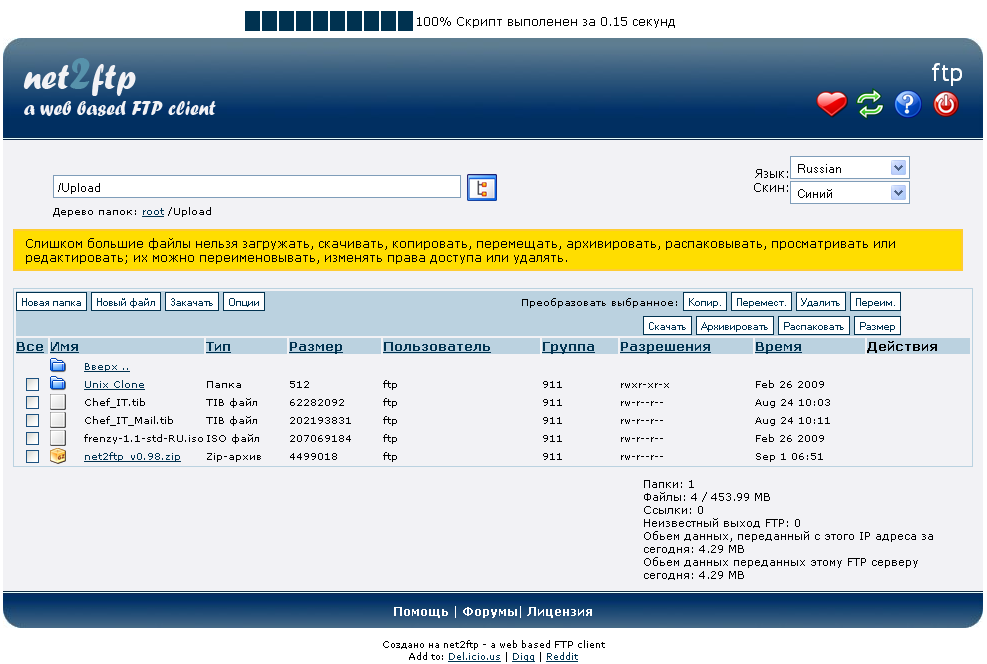Click the green refresh arrows icon
The image size is (987, 664).
pyautogui.click(x=870, y=104)
